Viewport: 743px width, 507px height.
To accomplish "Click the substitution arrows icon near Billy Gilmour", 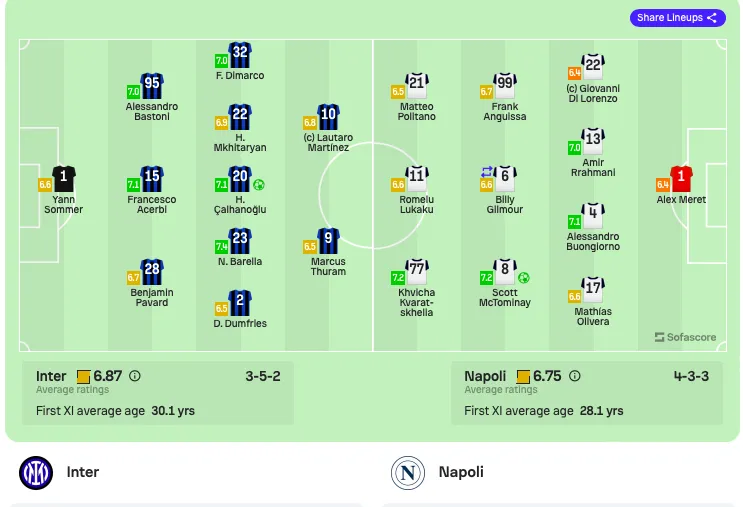I will (x=487, y=172).
